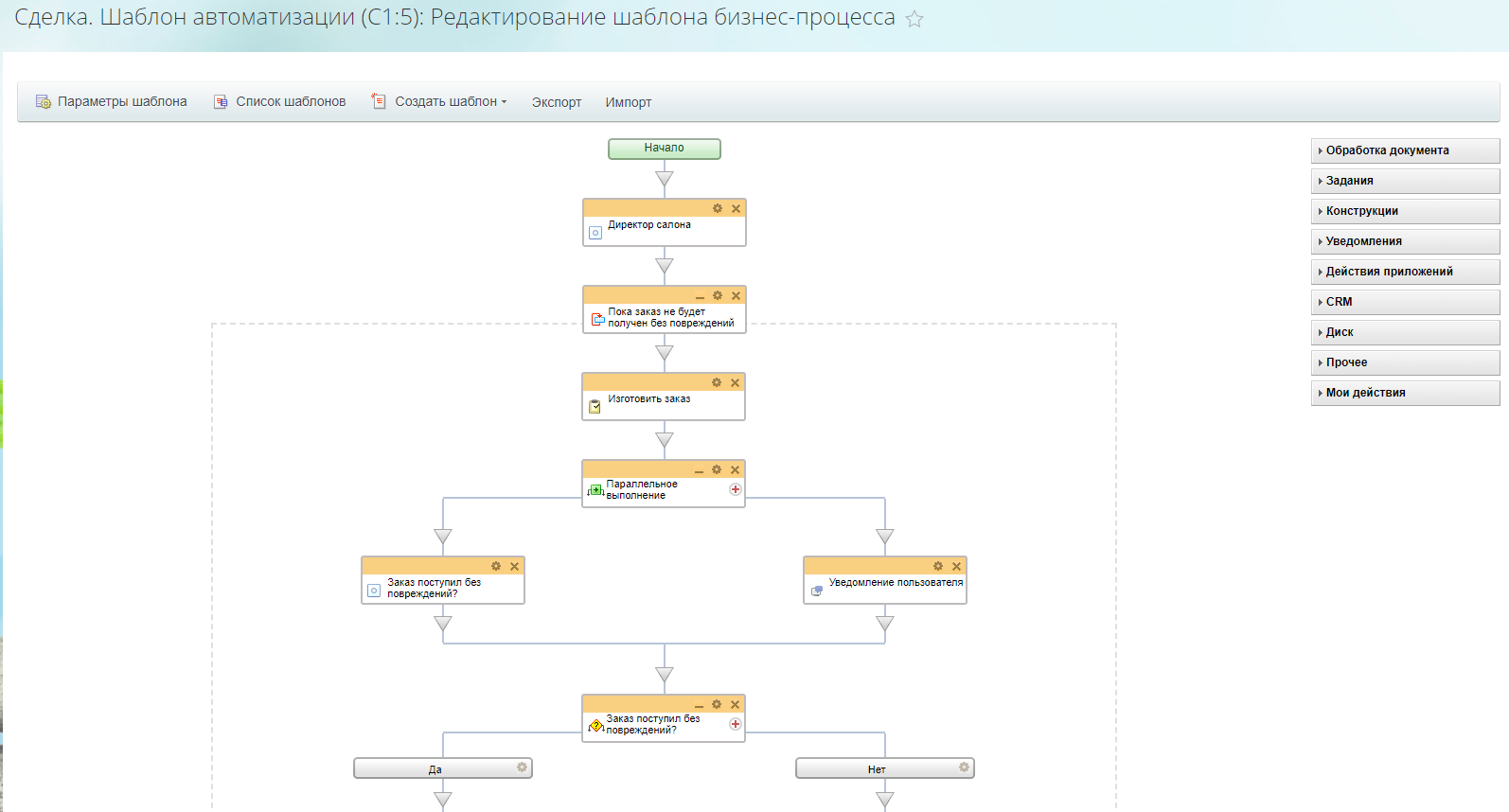Click the favorite star next to title
Image resolution: width=1509 pixels, height=812 pixels.
coord(914,19)
